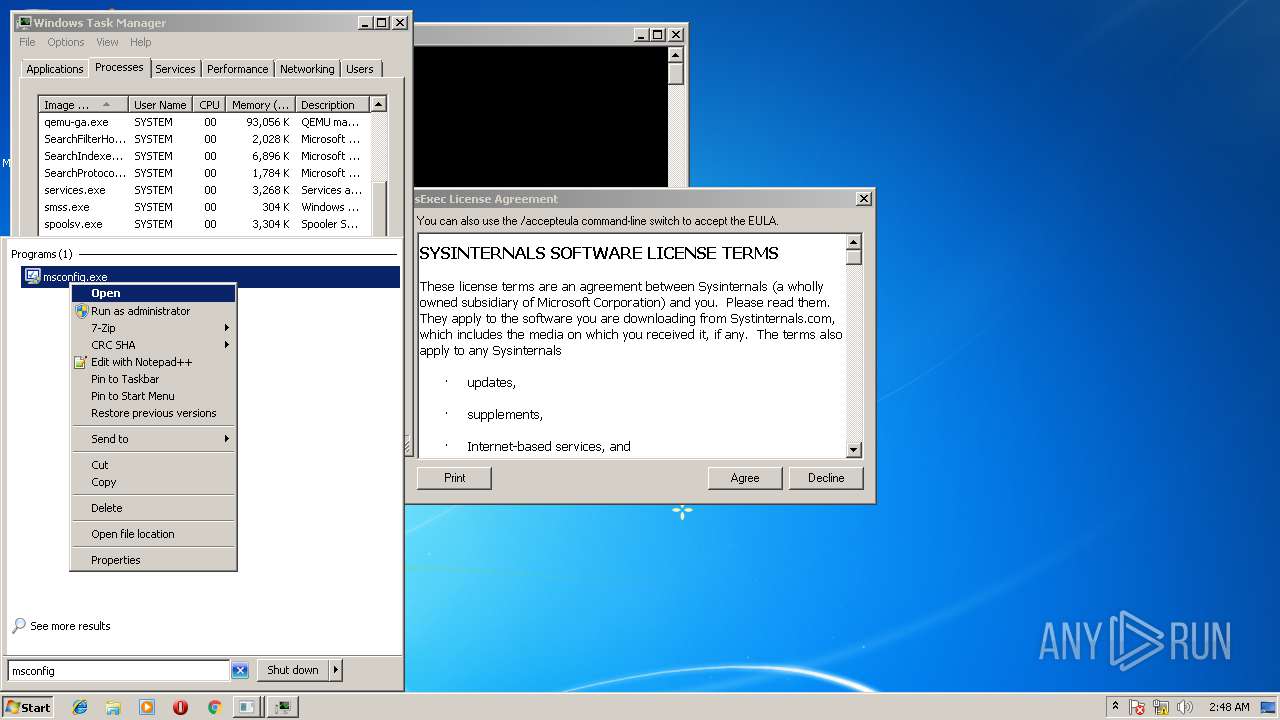
Task: Choose Open file location
Action: click(153, 534)
